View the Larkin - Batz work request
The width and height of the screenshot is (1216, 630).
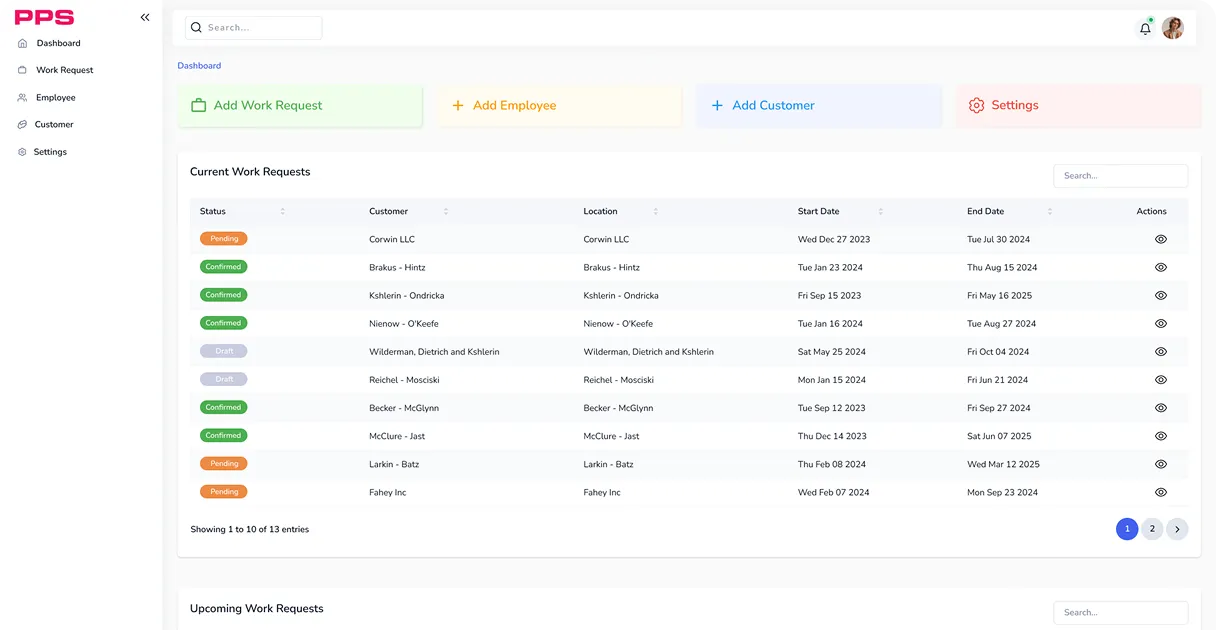coord(1161,464)
